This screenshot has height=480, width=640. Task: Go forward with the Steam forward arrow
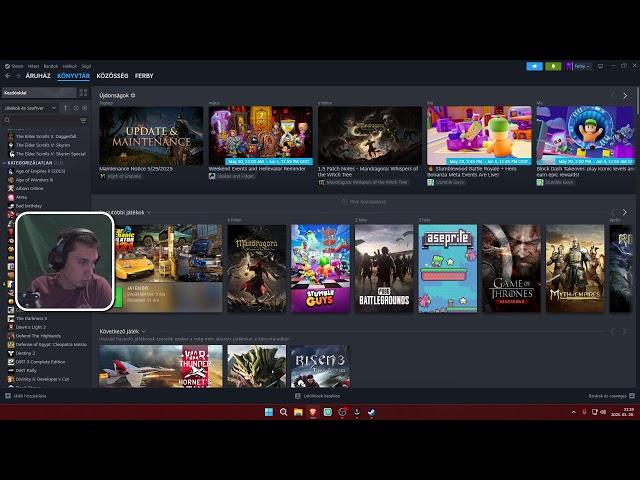pos(18,76)
